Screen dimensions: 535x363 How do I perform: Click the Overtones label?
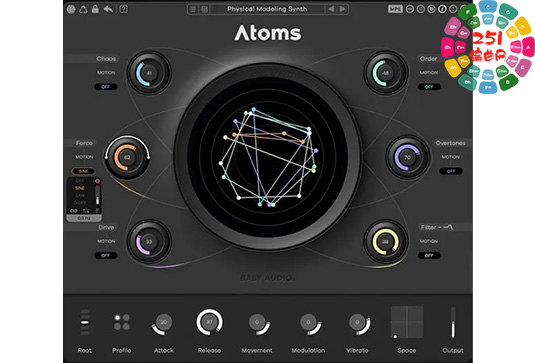tap(450, 143)
